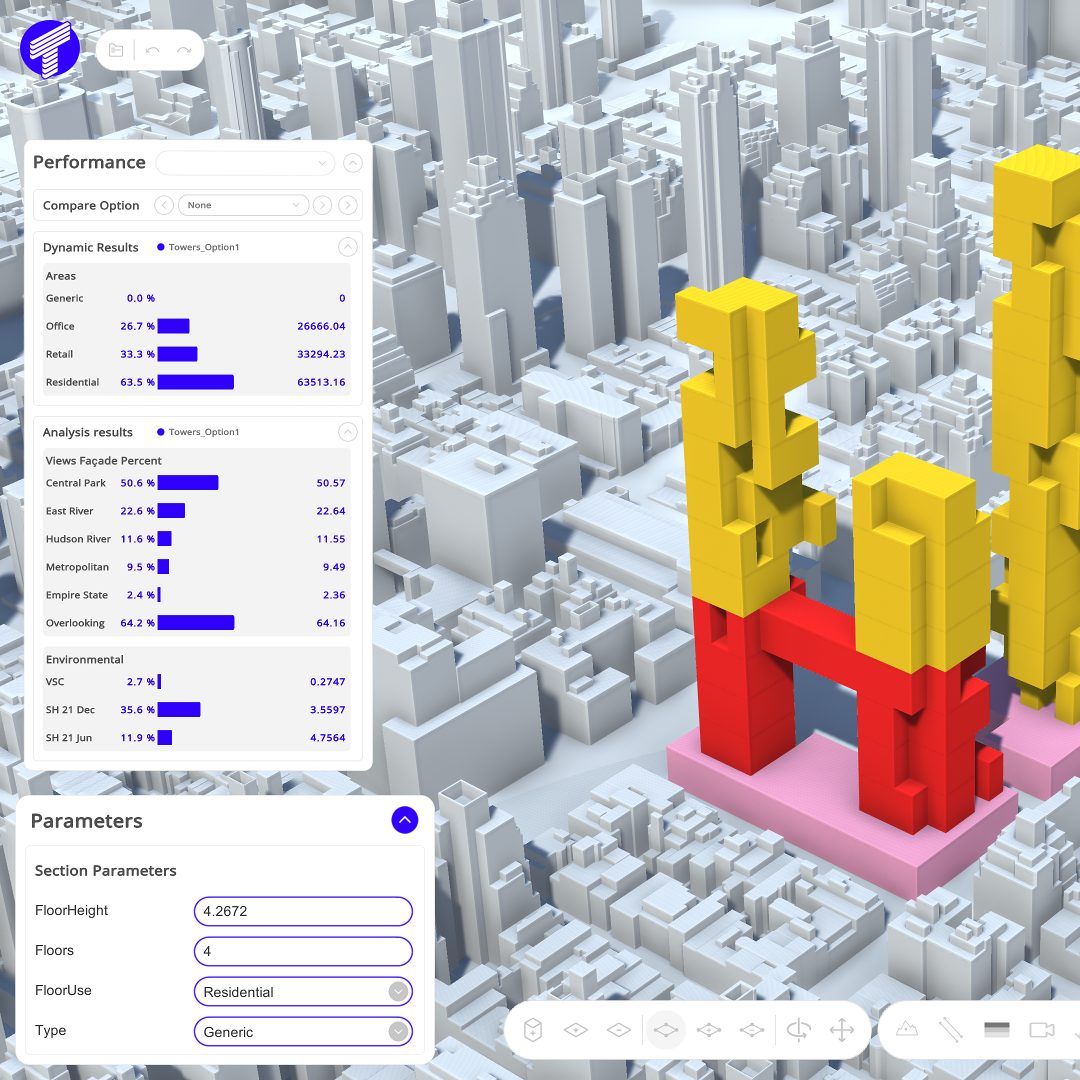The image size is (1080, 1080).
Task: Select the add floor plus icon
Action: pos(576,1030)
